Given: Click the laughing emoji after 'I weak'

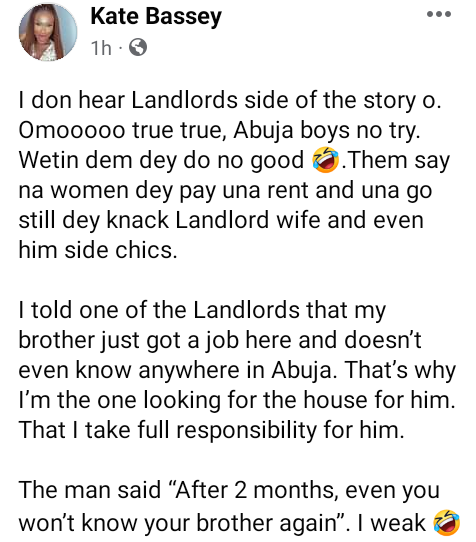Looking at the screenshot, I should click(446, 523).
